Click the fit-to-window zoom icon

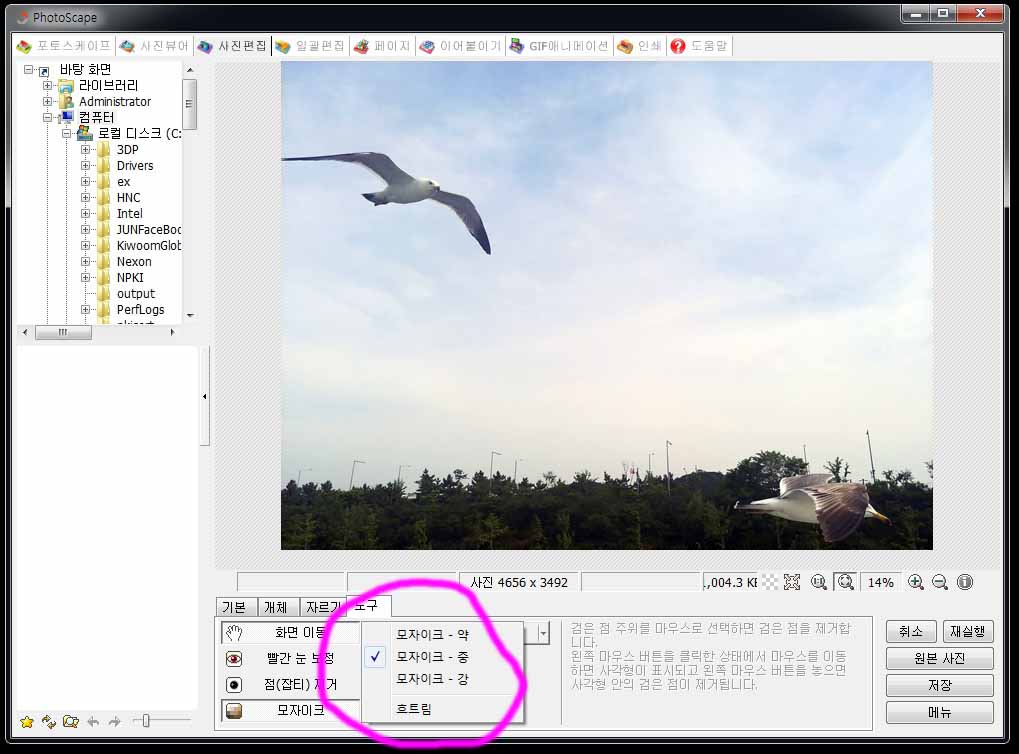[x=846, y=582]
